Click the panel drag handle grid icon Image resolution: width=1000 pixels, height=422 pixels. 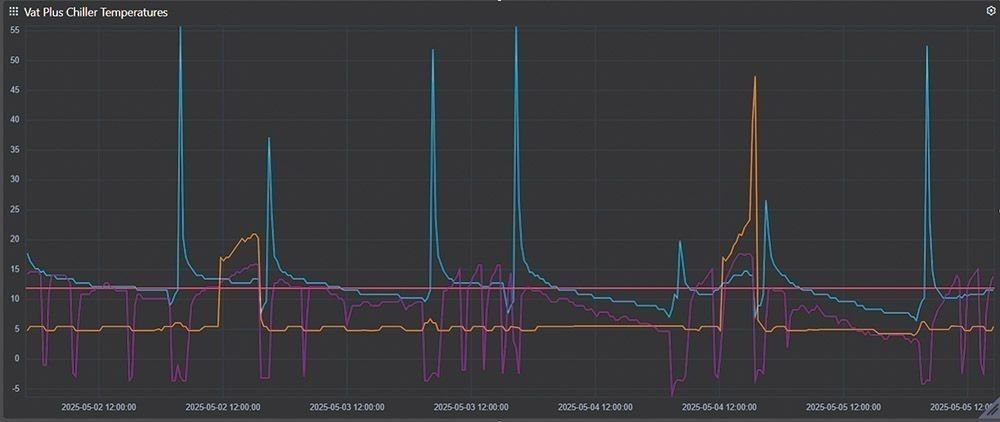(x=13, y=12)
